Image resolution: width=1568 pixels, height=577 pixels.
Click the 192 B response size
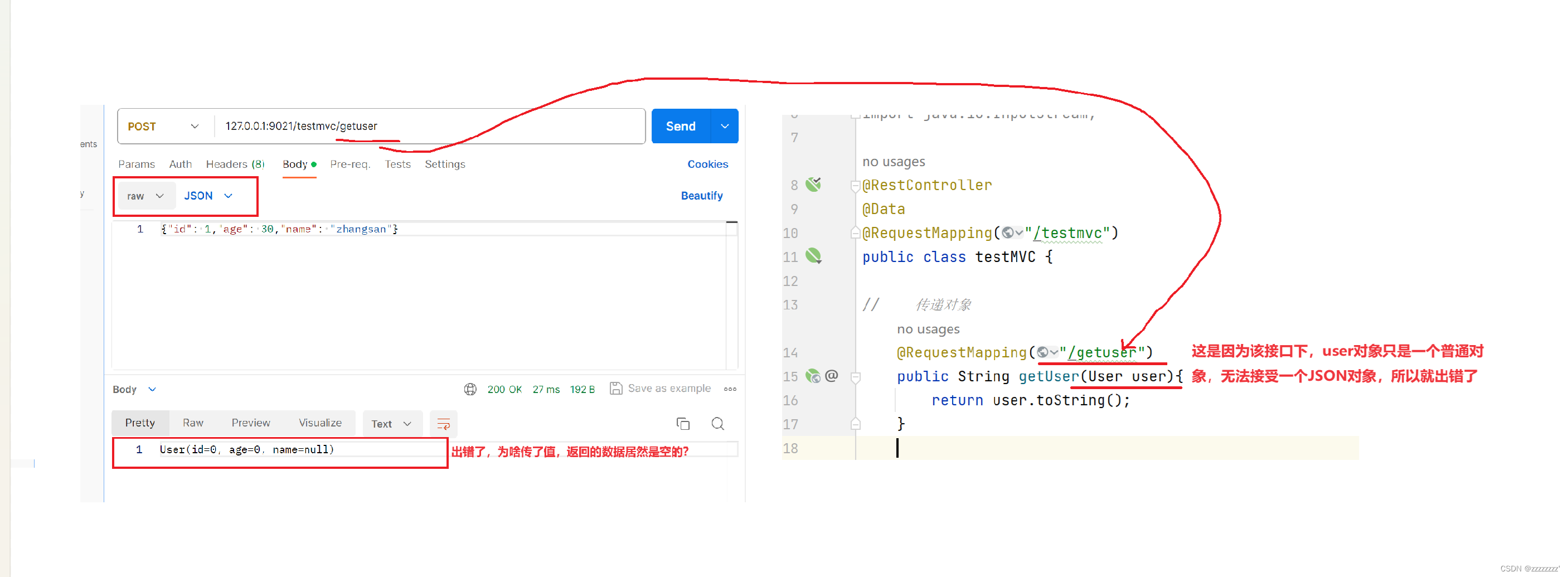click(582, 390)
